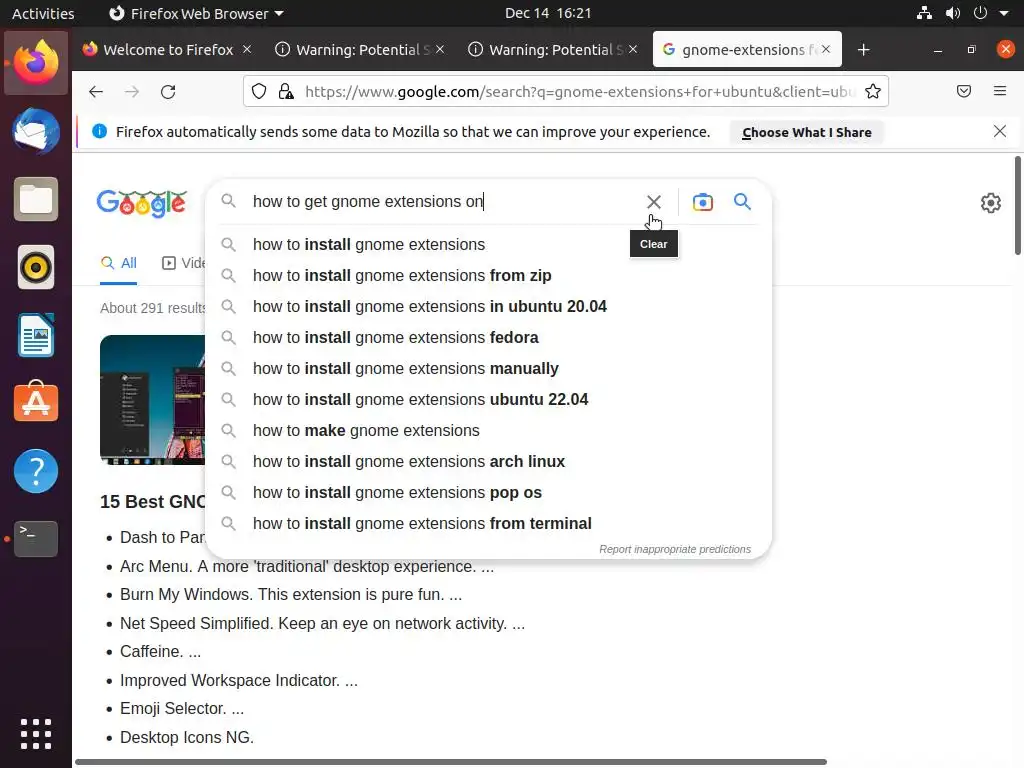The image size is (1024, 768).
Task: Open a new browser tab
Action: pyautogui.click(x=863, y=50)
